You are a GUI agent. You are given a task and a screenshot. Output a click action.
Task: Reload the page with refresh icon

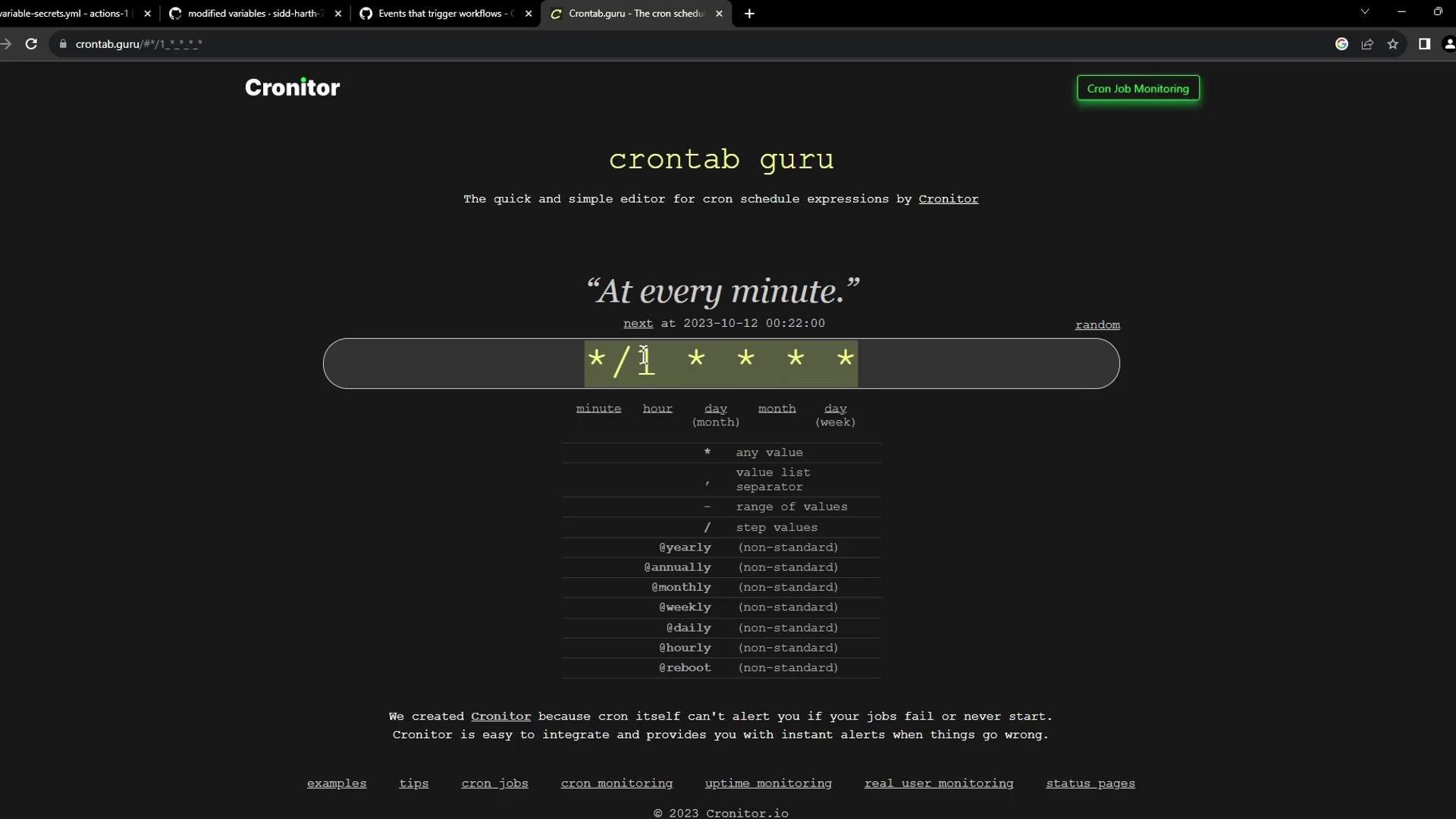tap(31, 44)
